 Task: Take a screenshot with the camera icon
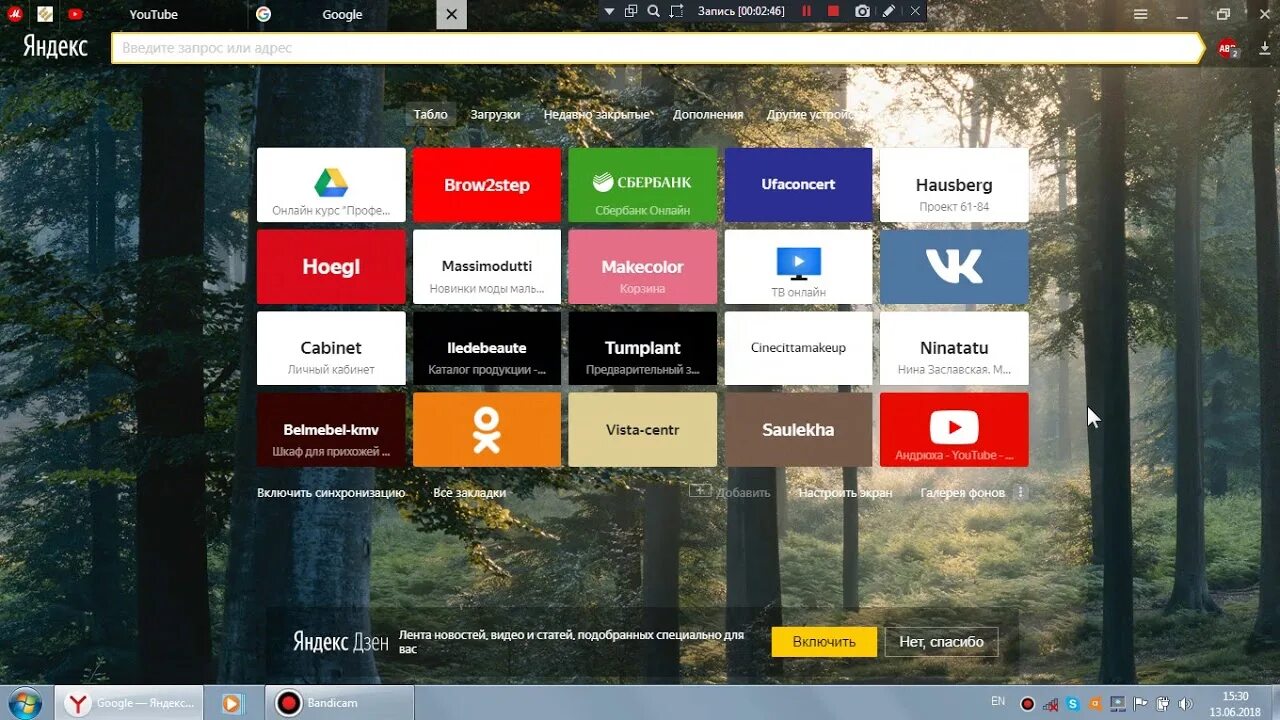coord(862,11)
